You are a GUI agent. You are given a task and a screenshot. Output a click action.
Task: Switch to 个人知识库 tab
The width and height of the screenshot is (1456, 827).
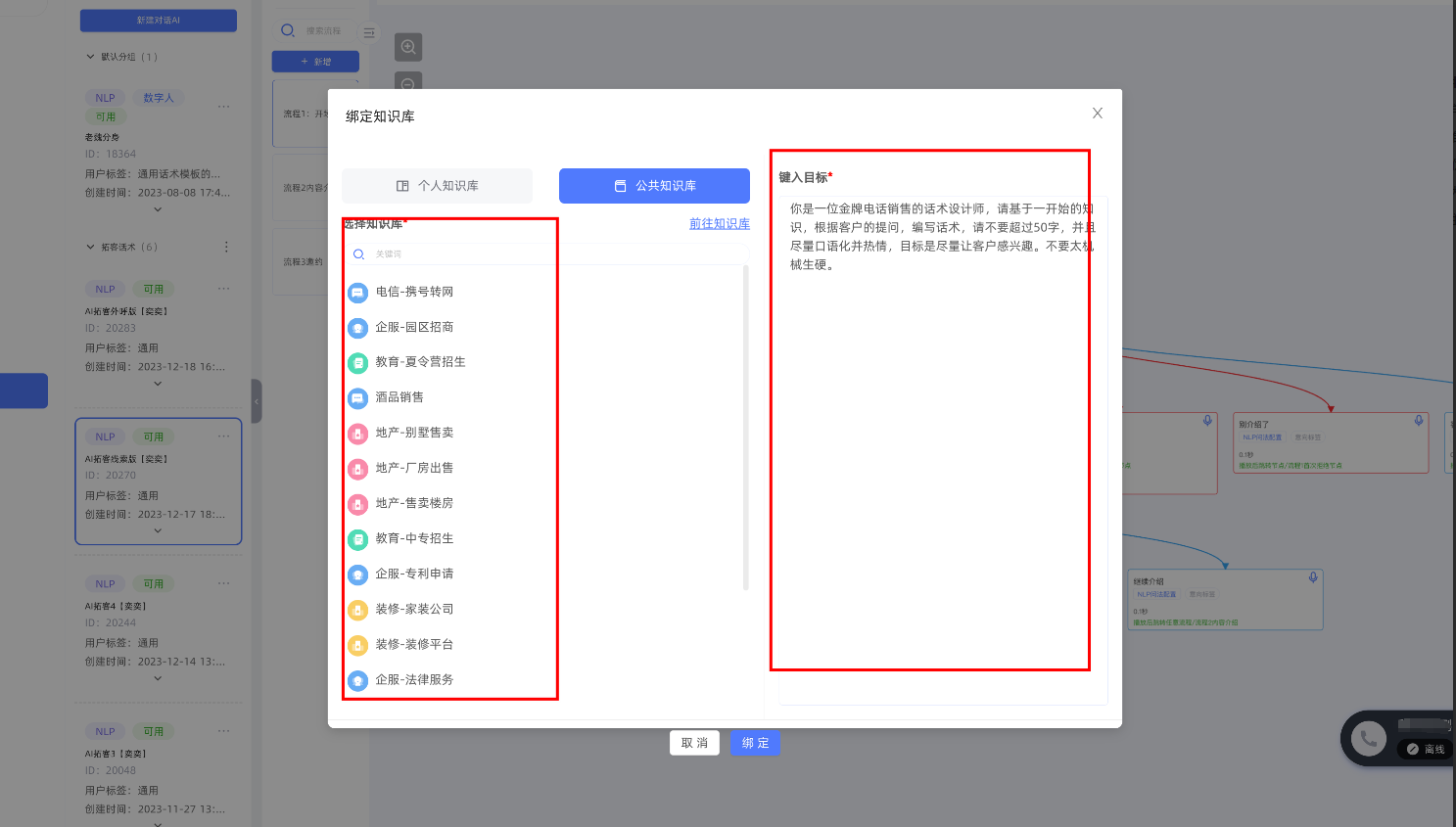click(x=437, y=186)
